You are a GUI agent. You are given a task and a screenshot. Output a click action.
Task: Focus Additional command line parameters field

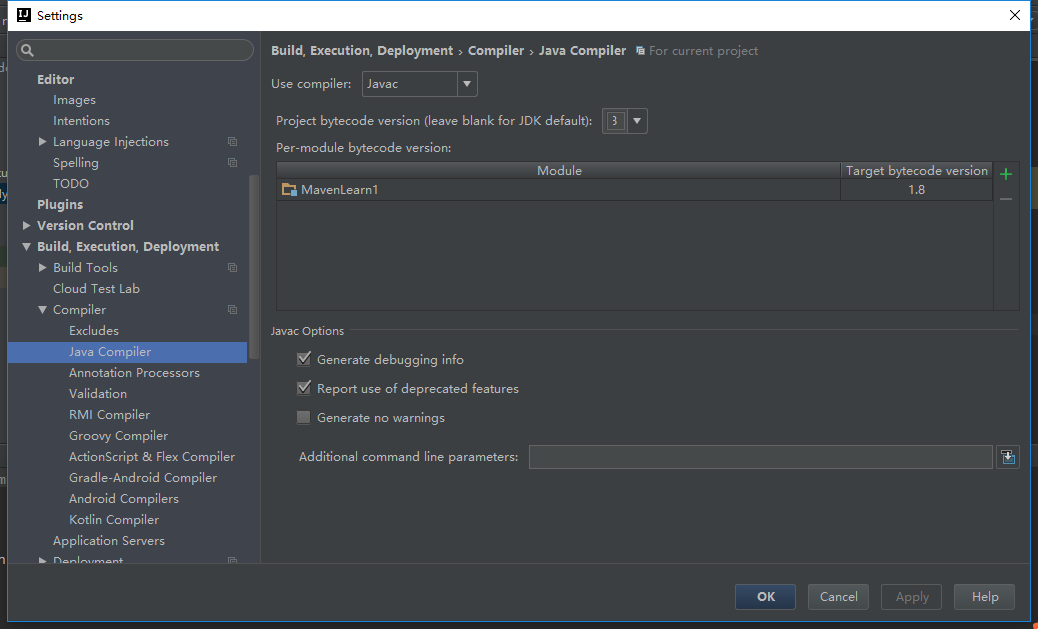[x=761, y=457]
